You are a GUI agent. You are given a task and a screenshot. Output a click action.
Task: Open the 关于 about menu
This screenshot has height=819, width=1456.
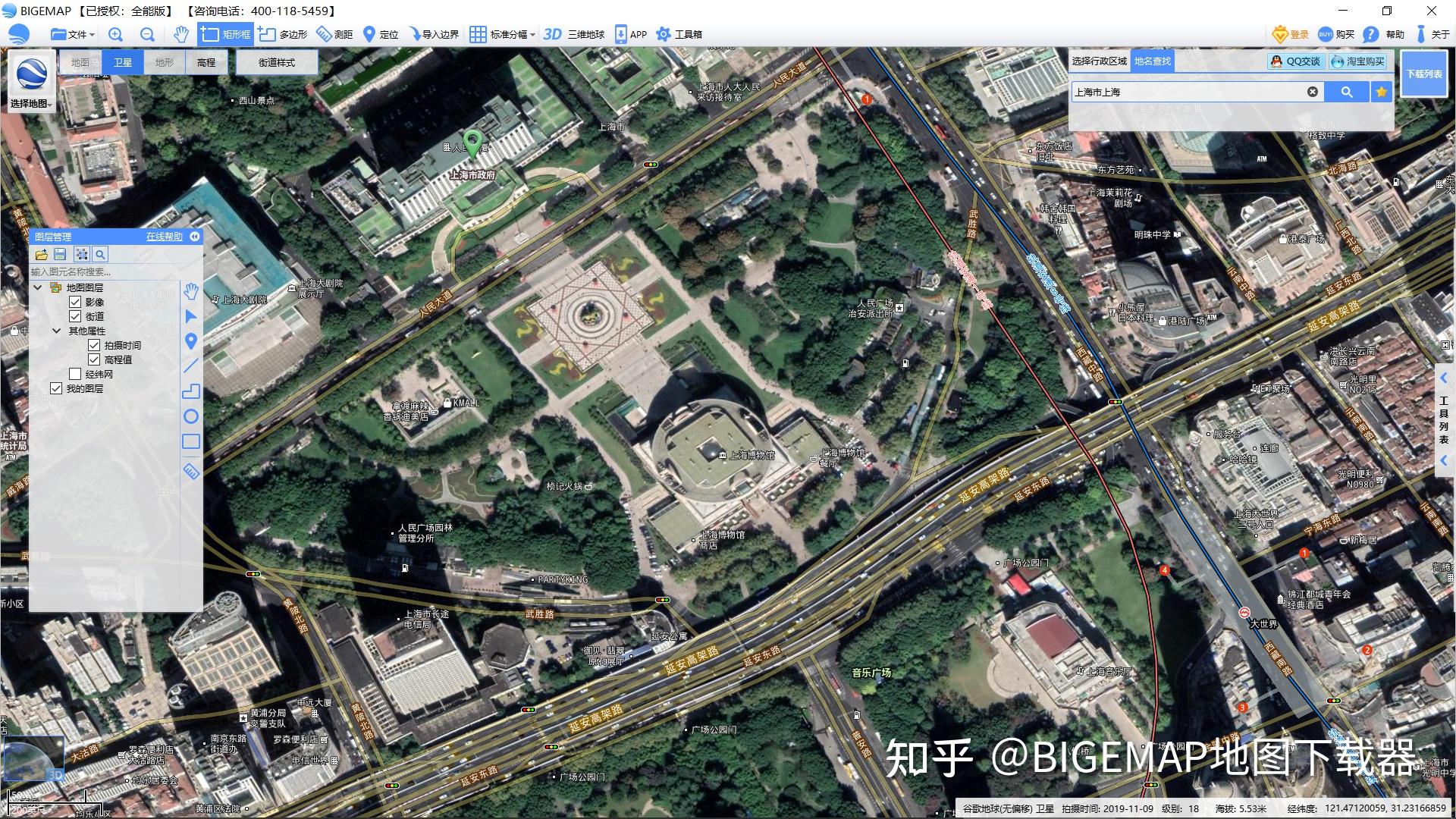1431,34
